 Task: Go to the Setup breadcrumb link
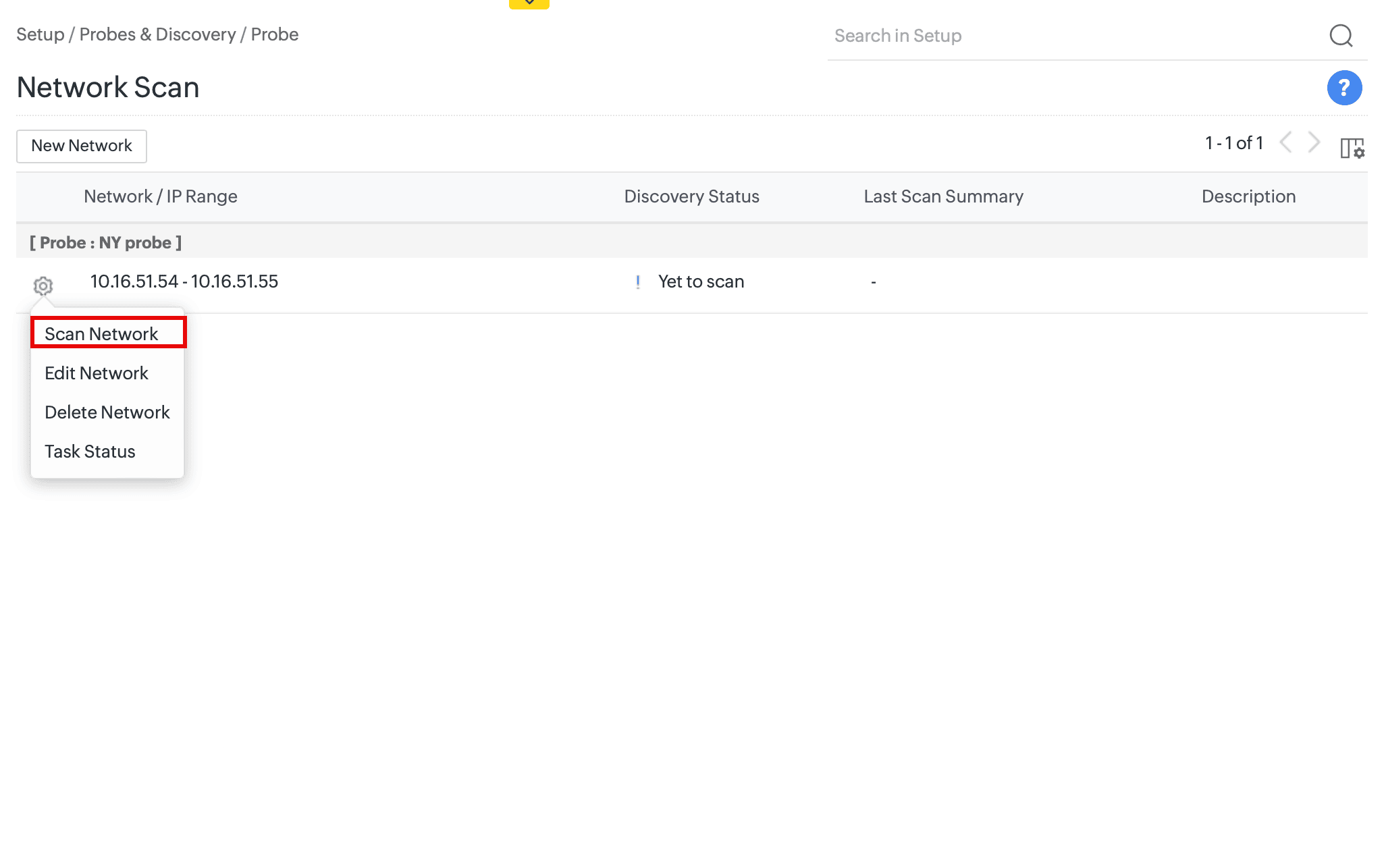(x=40, y=34)
